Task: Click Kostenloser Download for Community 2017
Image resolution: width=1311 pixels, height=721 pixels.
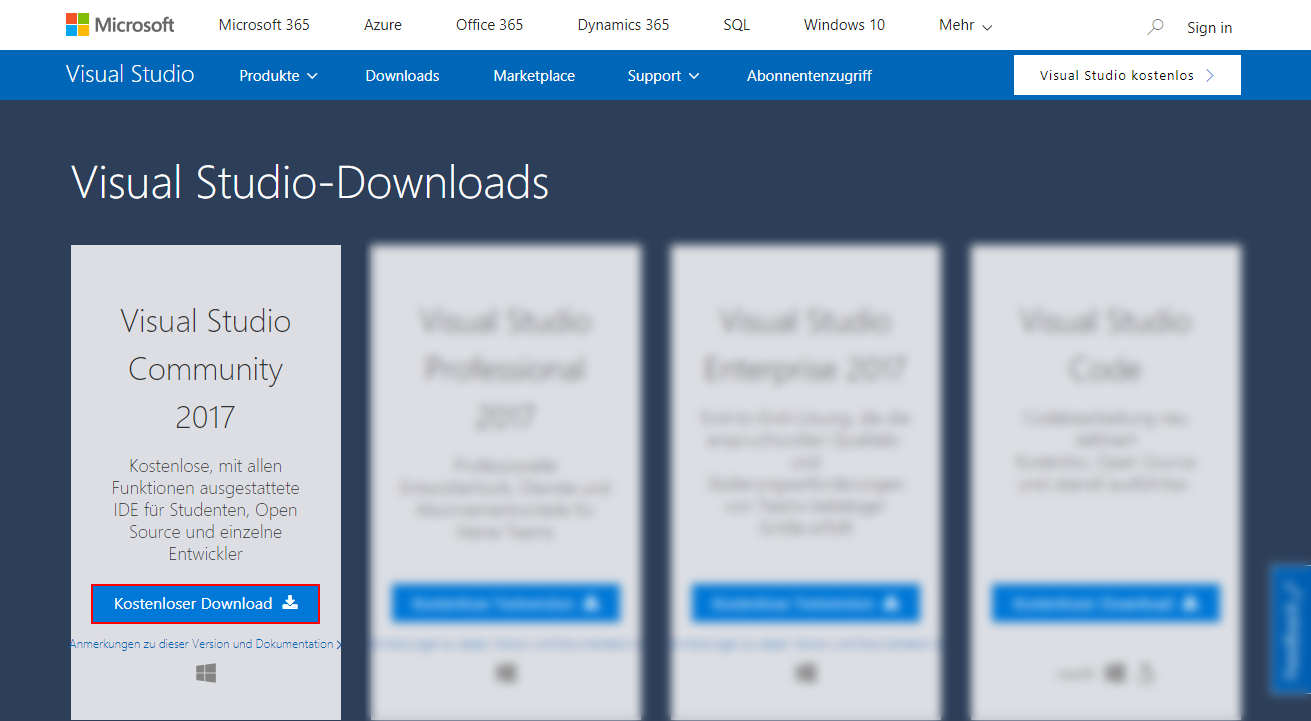Action: 206,603
